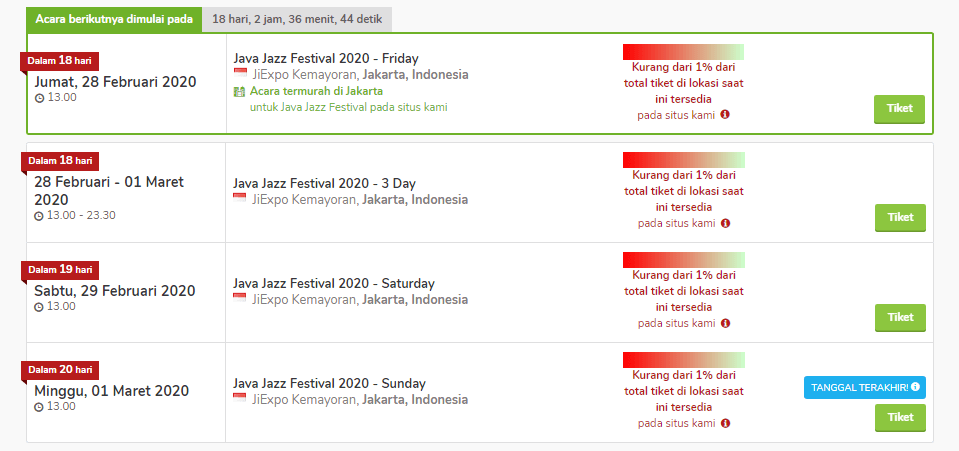Click the clock icon under Sabtu, 29 Februari 2020

(x=39, y=307)
